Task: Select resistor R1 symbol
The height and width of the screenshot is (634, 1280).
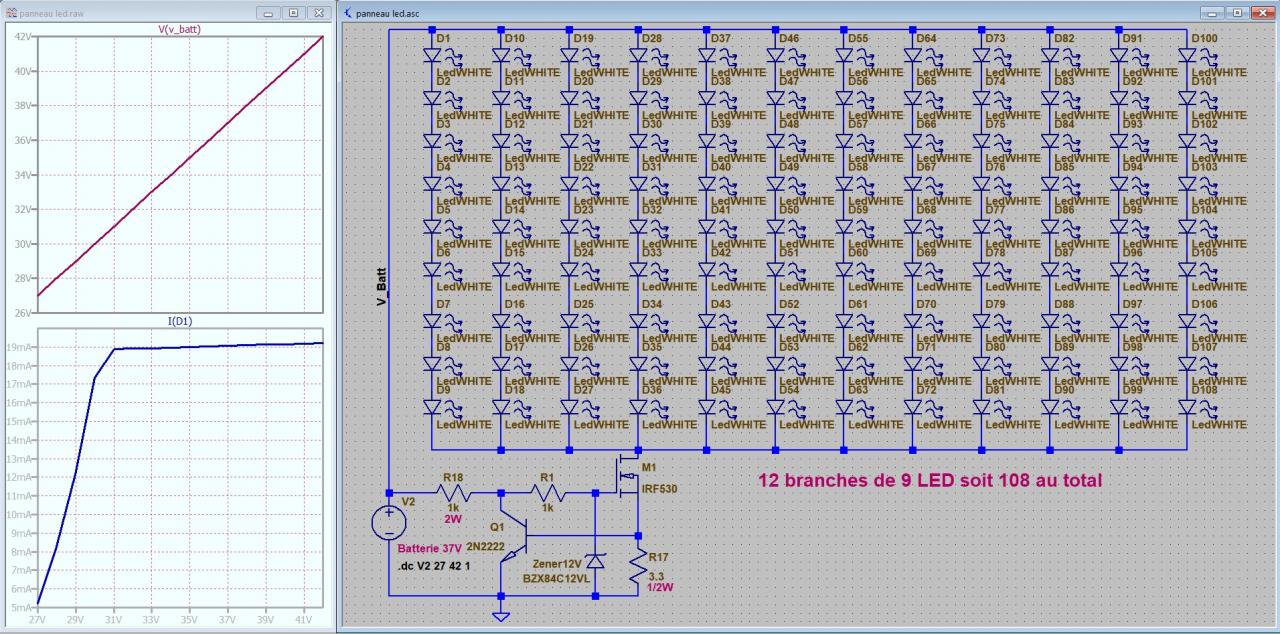Action: tap(547, 493)
